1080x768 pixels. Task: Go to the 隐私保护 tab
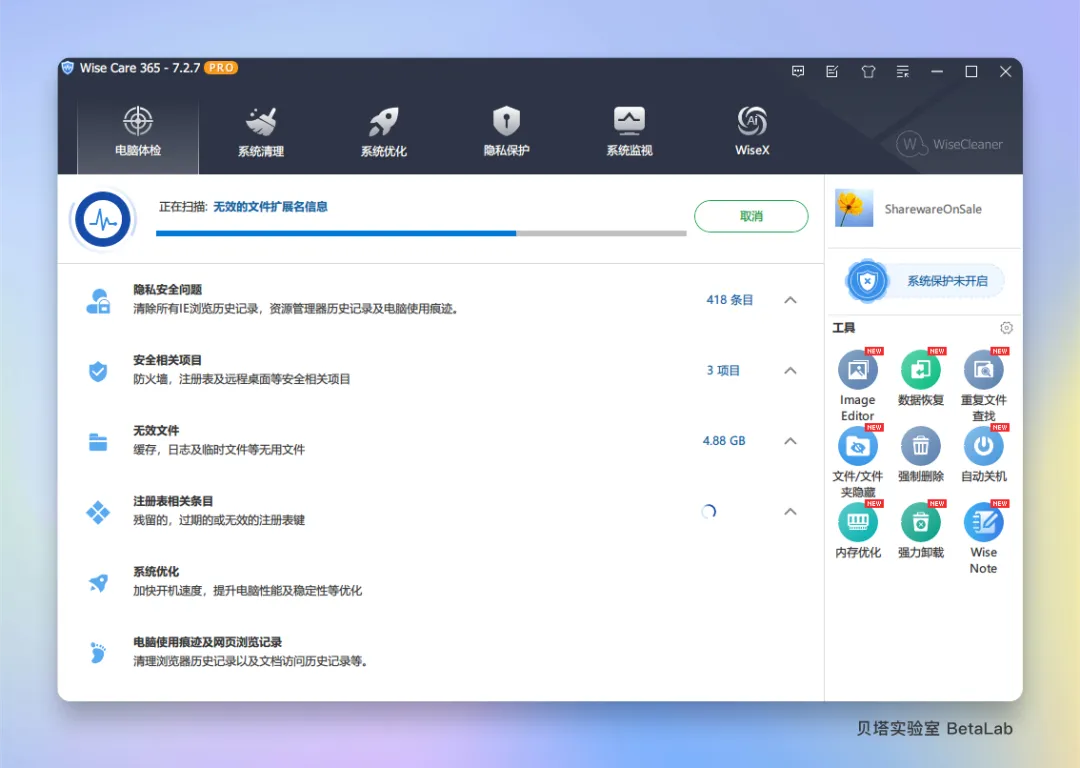pyautogui.click(x=506, y=133)
